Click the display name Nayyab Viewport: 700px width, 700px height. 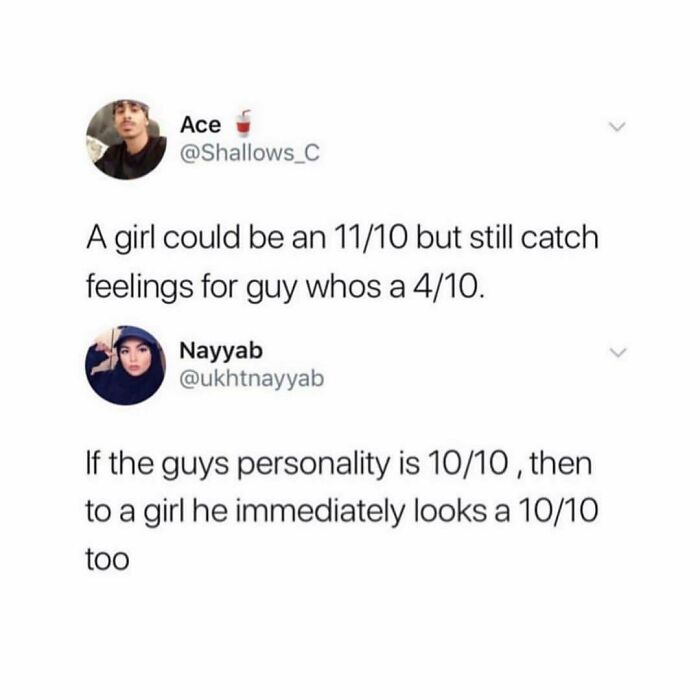(x=221, y=351)
